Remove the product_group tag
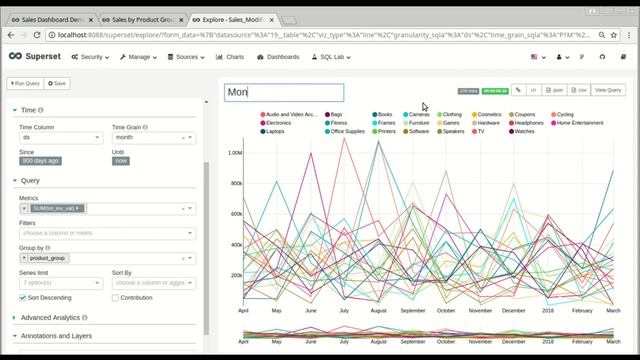Screen dimensions: 640x360 24,258
